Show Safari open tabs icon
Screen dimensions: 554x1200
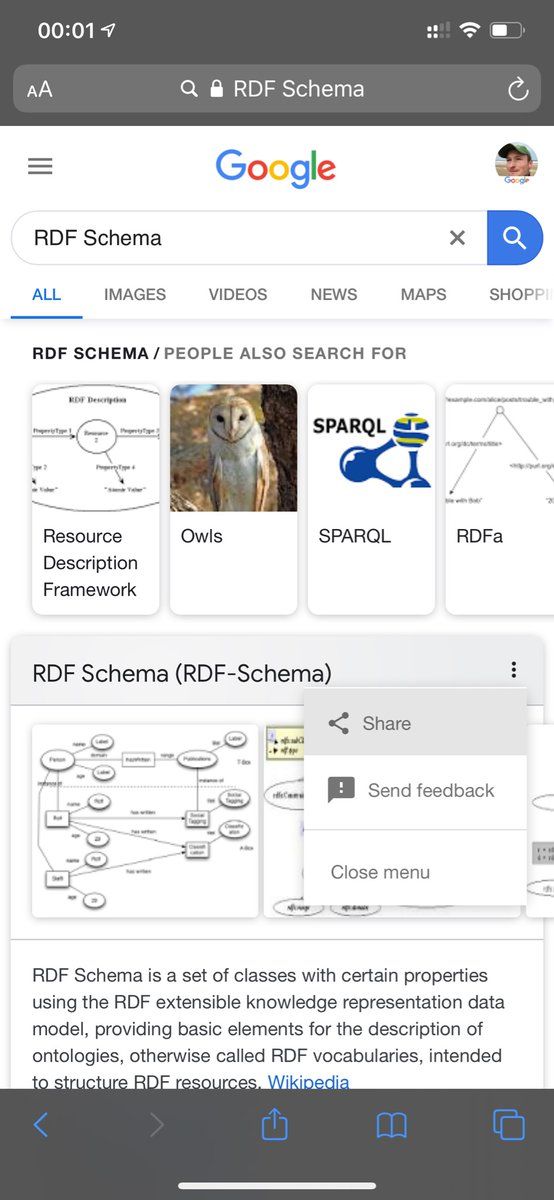508,1125
